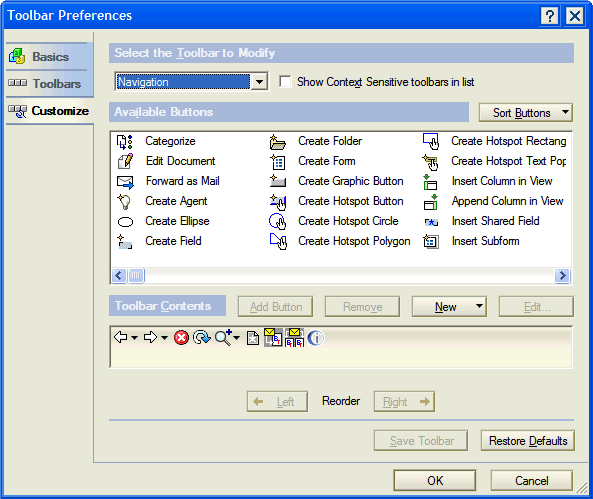Select the Create Folder icon
This screenshot has width=593, height=499.
pyautogui.click(x=278, y=142)
